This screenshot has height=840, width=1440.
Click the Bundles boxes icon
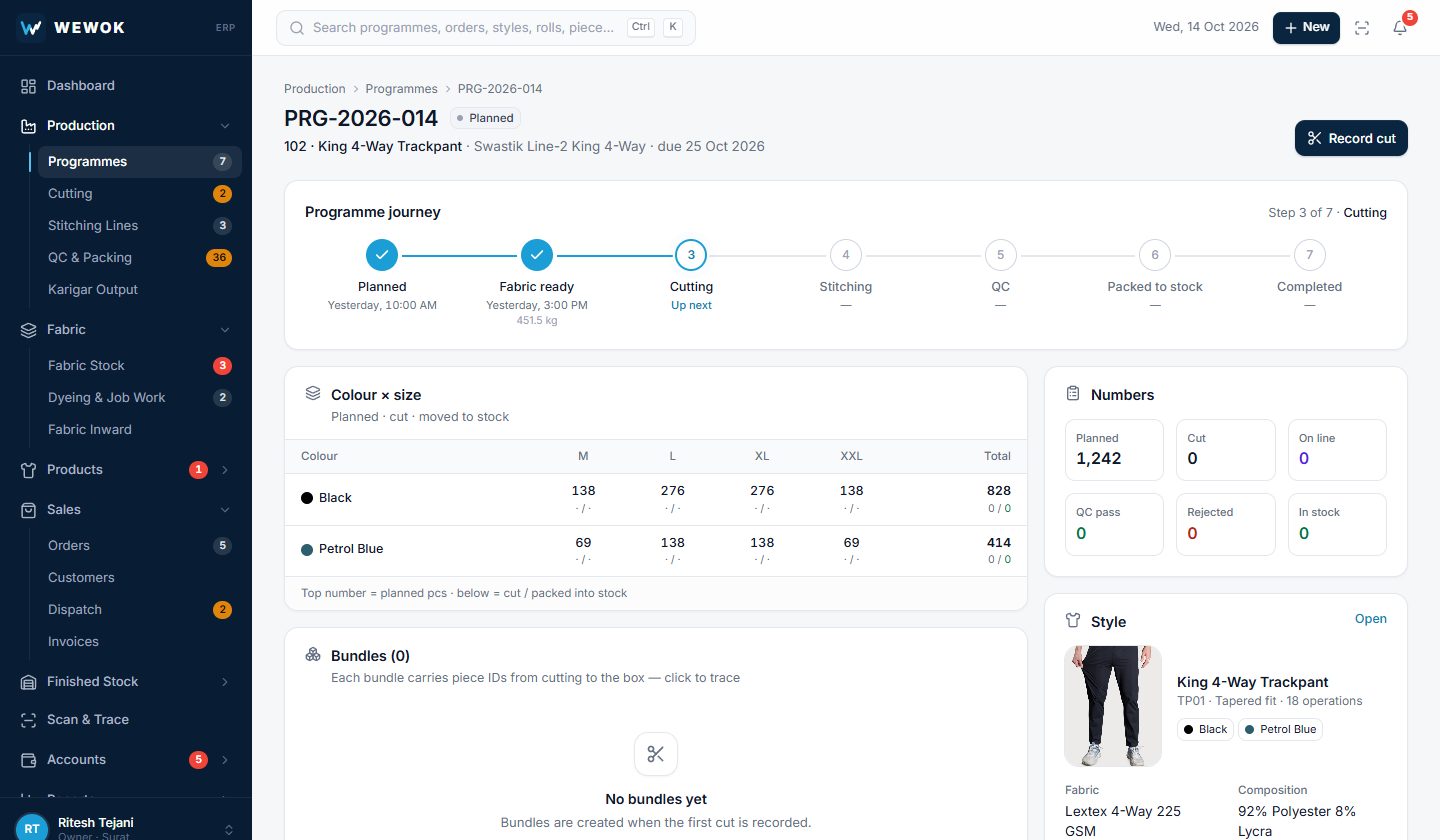313,655
